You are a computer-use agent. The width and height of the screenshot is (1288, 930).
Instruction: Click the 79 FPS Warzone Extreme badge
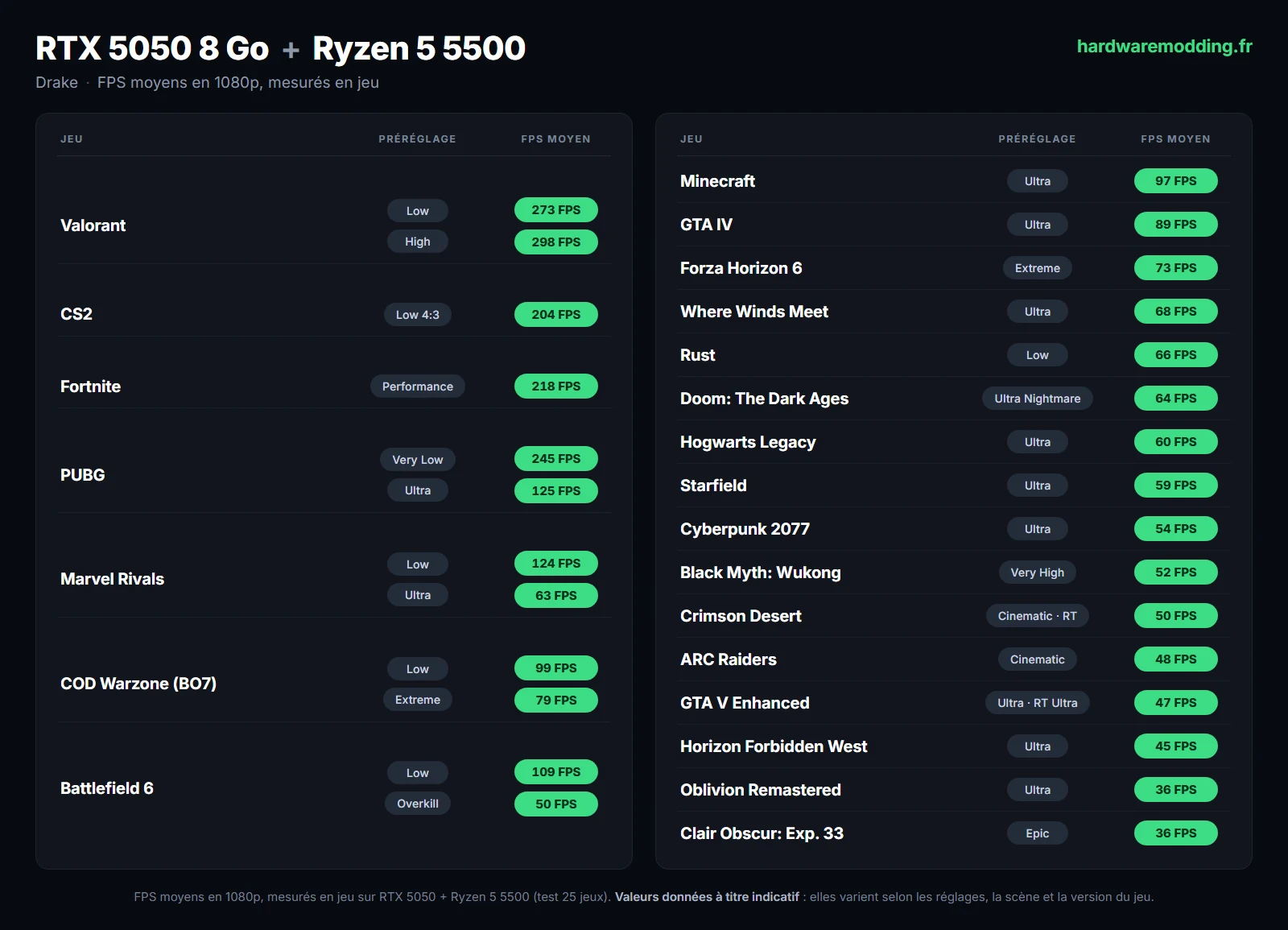(556, 701)
